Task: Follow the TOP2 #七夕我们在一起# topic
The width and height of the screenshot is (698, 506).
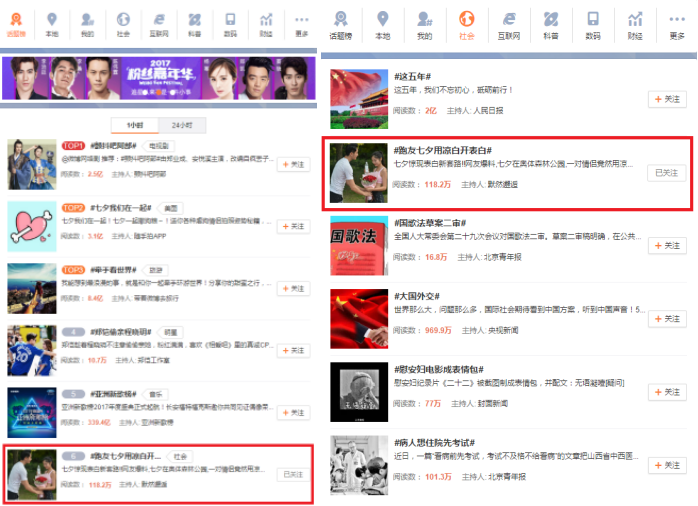Action: tap(294, 227)
